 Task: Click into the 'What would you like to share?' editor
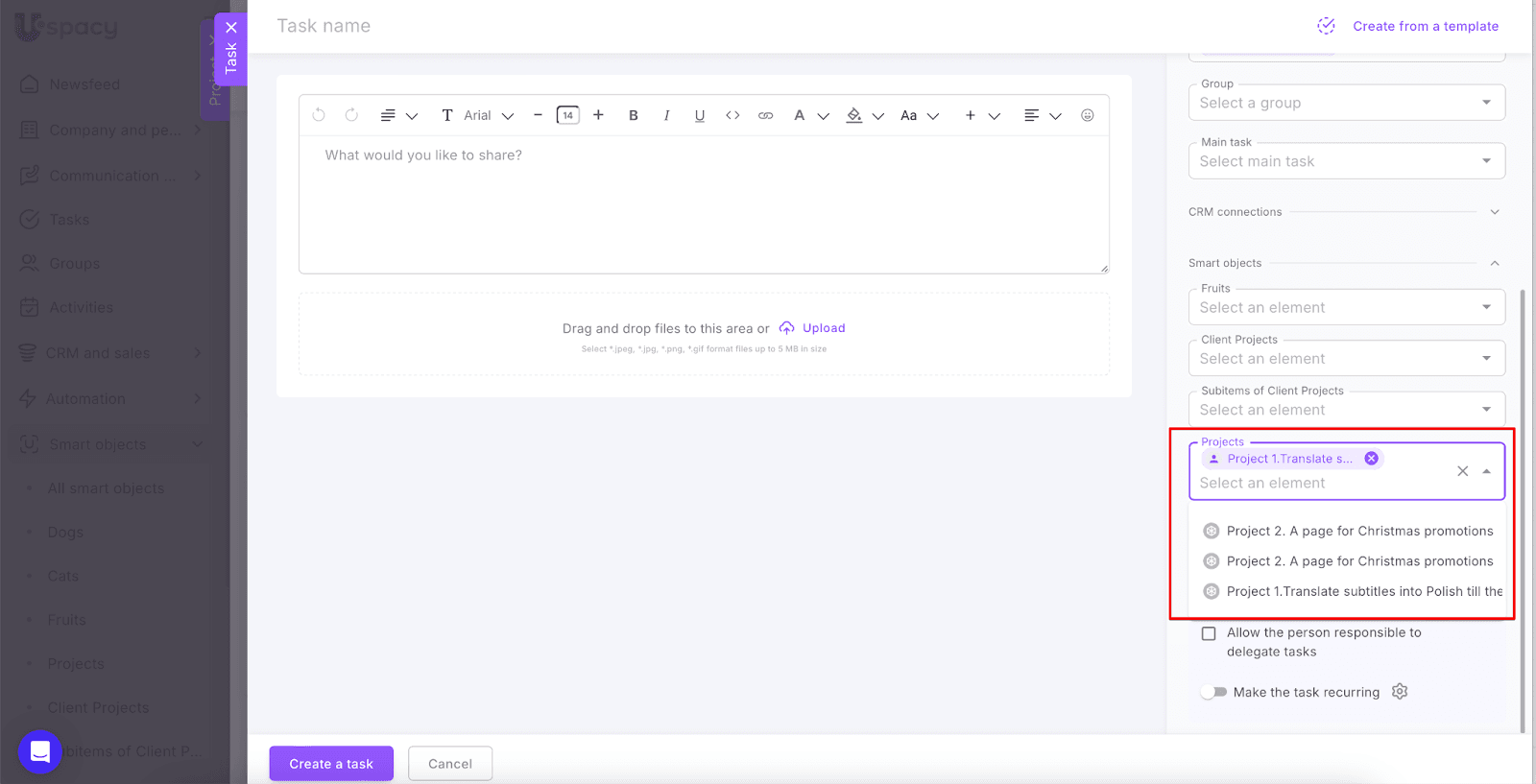(704, 203)
